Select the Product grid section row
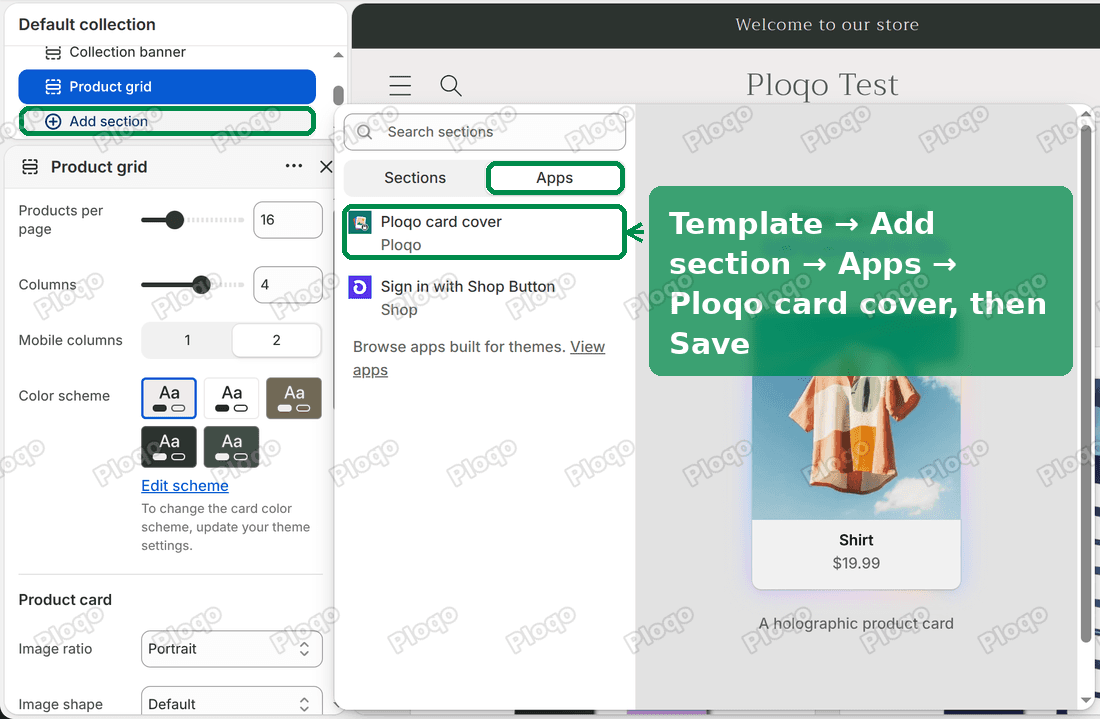Image resolution: width=1100 pixels, height=719 pixels. point(167,87)
